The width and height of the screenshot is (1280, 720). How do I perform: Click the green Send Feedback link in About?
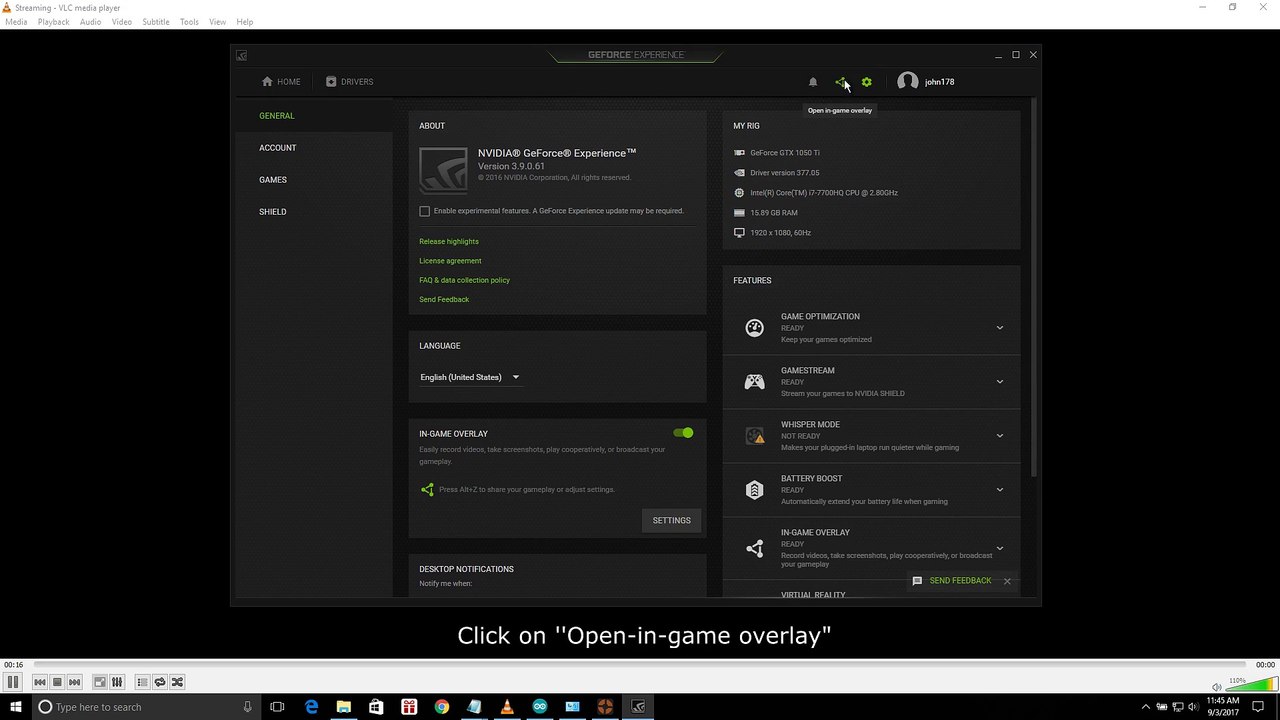click(444, 299)
